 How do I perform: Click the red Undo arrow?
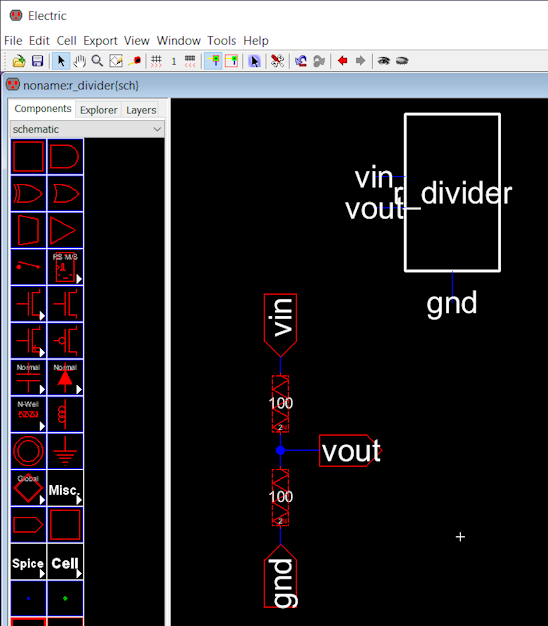tap(342, 61)
